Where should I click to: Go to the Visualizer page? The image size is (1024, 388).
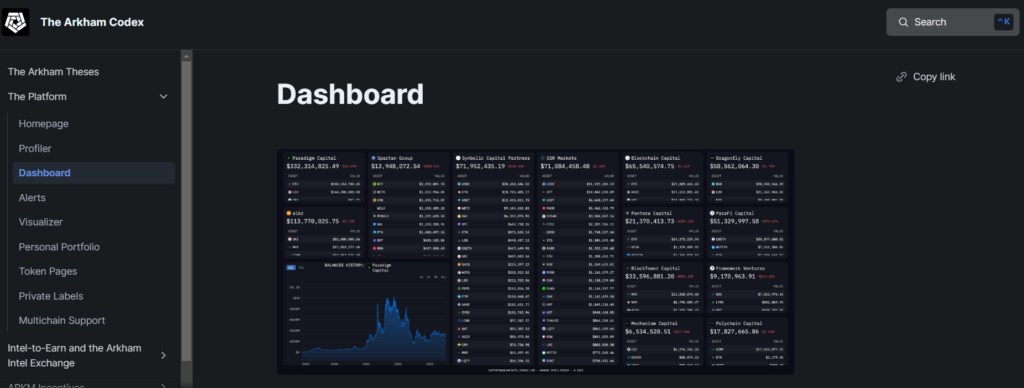(x=40, y=222)
